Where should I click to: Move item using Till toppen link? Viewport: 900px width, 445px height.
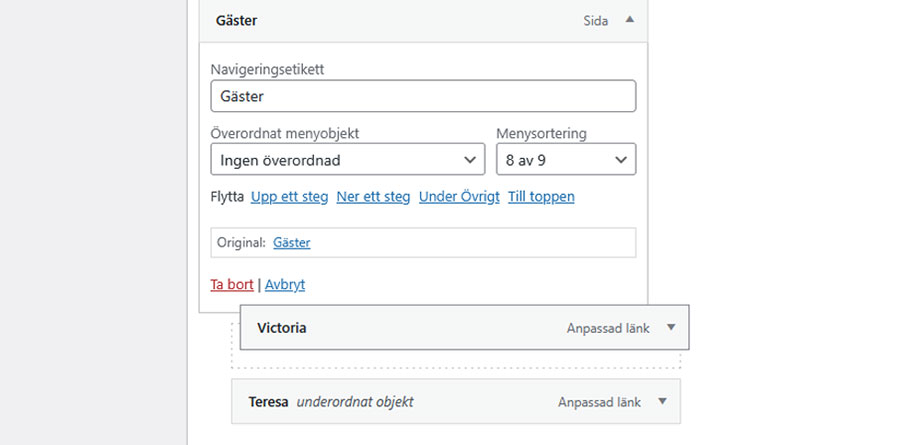pyautogui.click(x=541, y=197)
